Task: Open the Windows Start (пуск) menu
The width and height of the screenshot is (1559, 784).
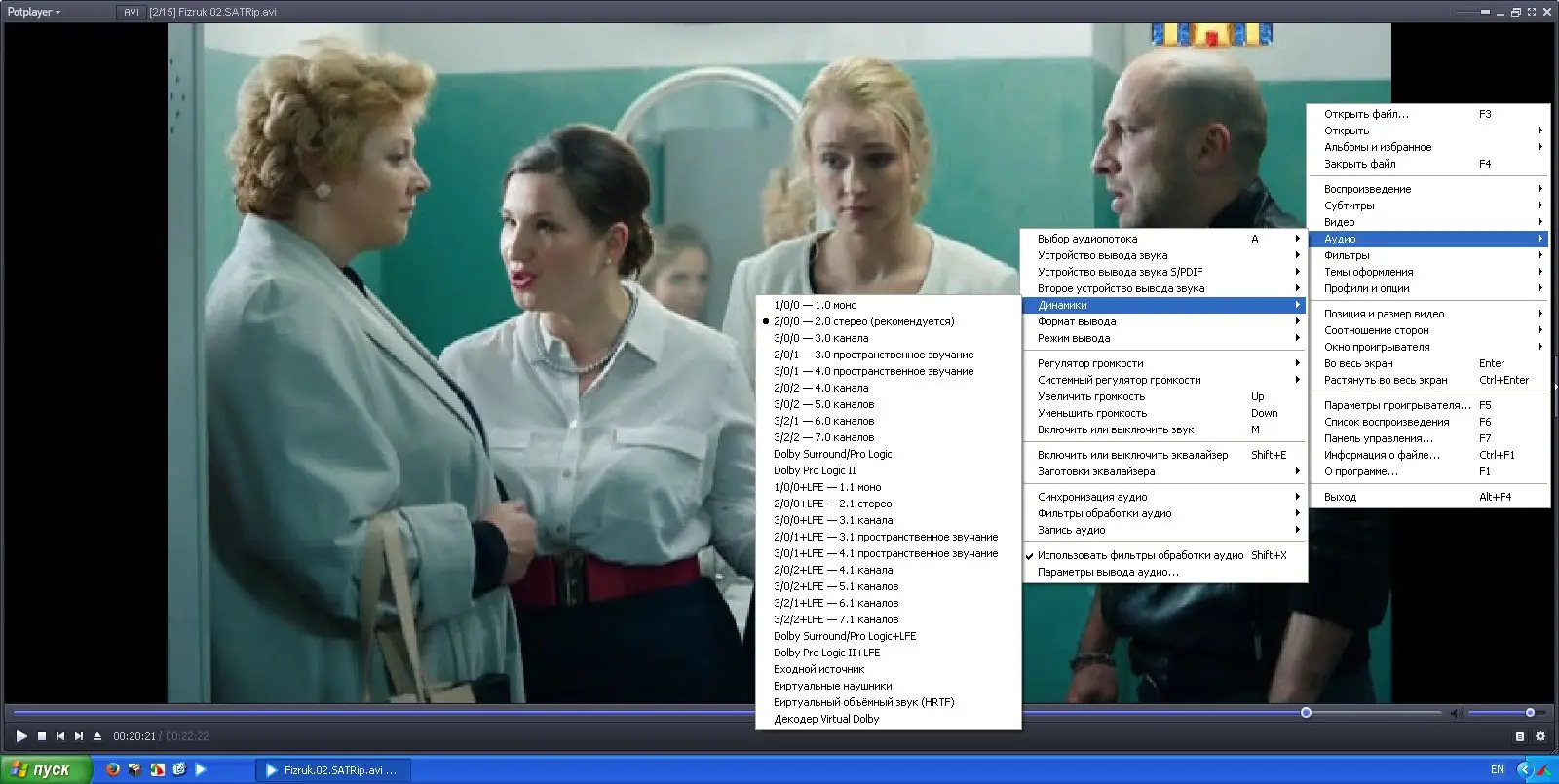Action: point(46,769)
